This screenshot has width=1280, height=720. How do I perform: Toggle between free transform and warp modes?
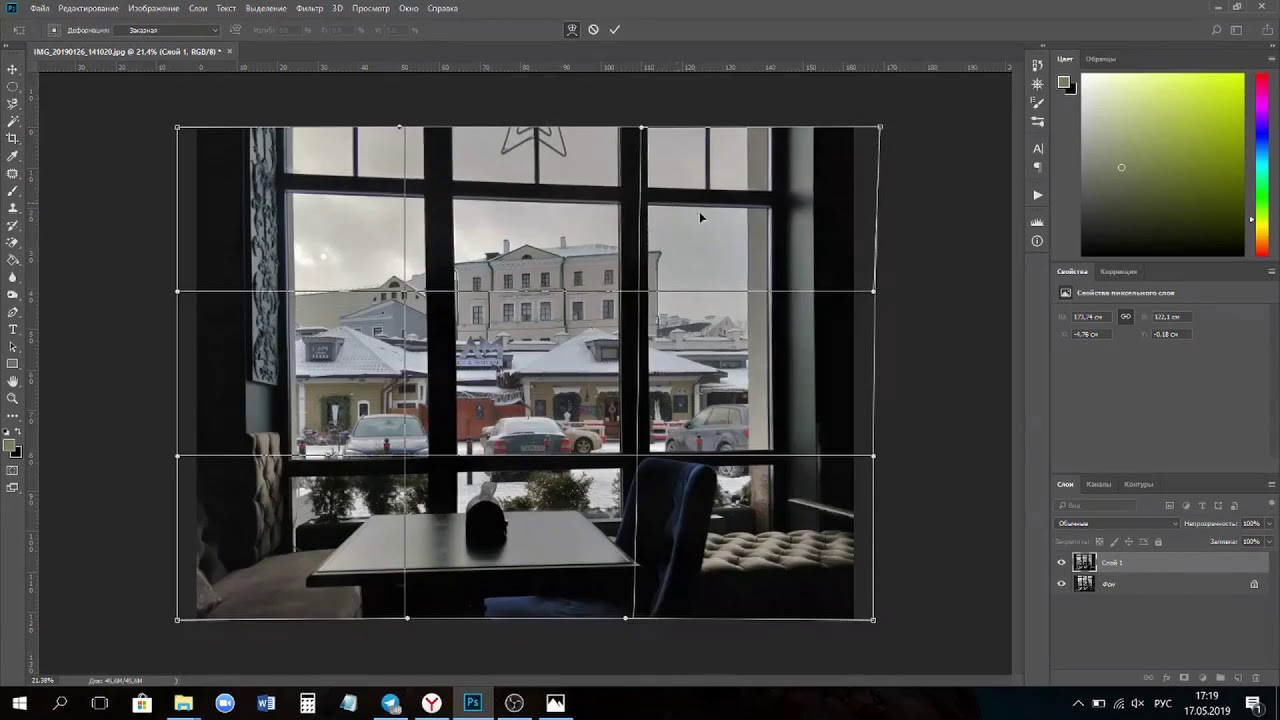572,30
